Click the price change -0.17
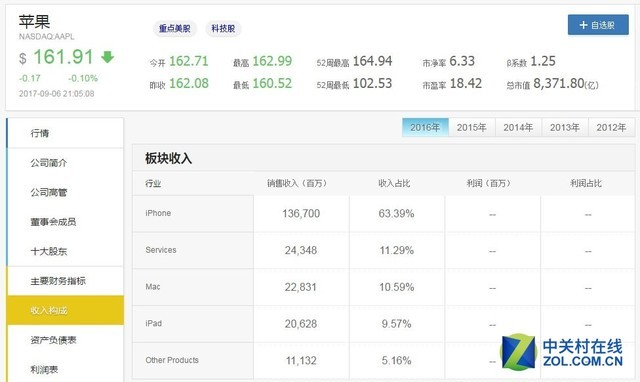The image size is (640, 382). [x=30, y=78]
